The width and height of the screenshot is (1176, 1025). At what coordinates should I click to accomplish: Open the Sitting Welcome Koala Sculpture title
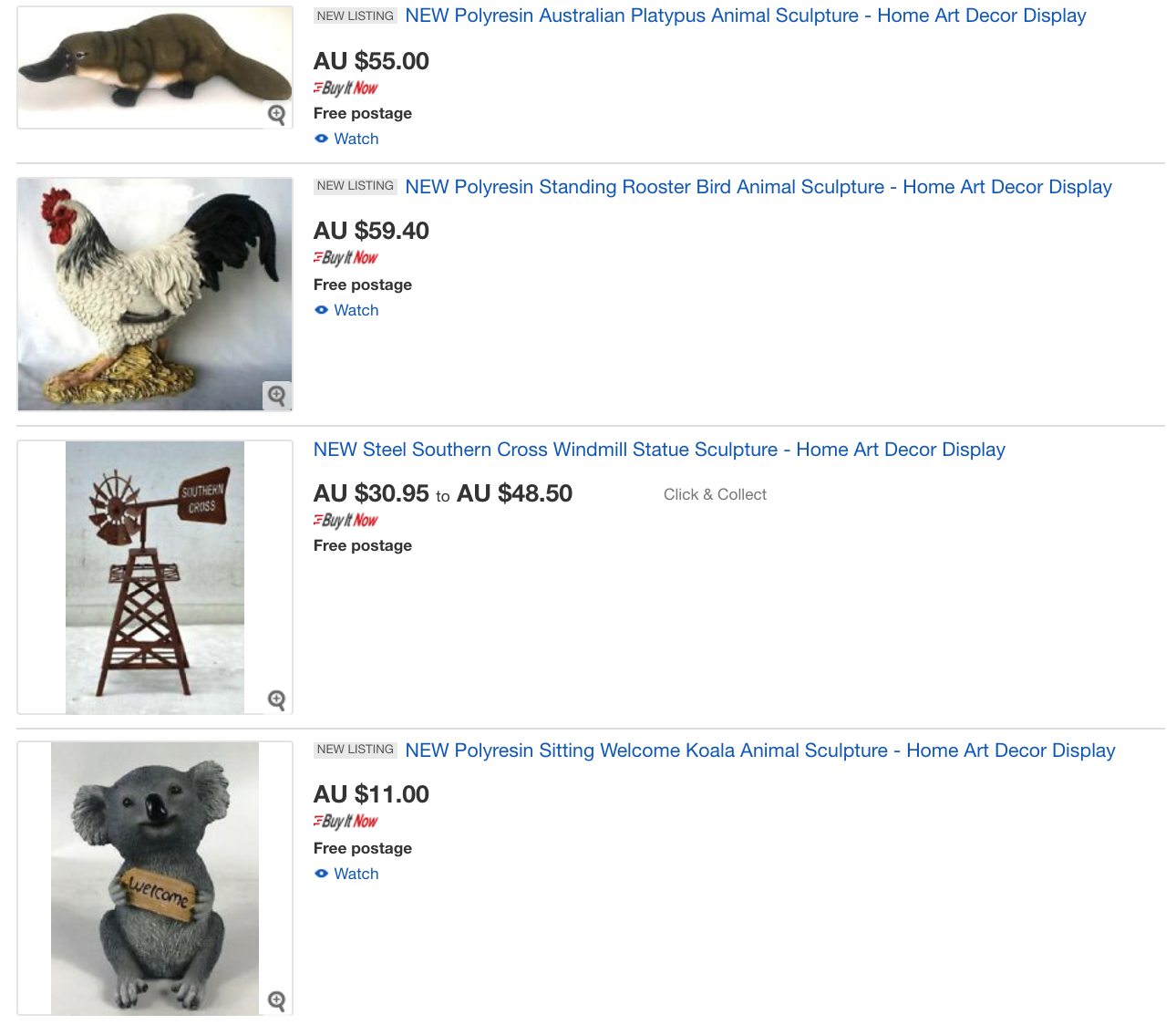click(759, 751)
